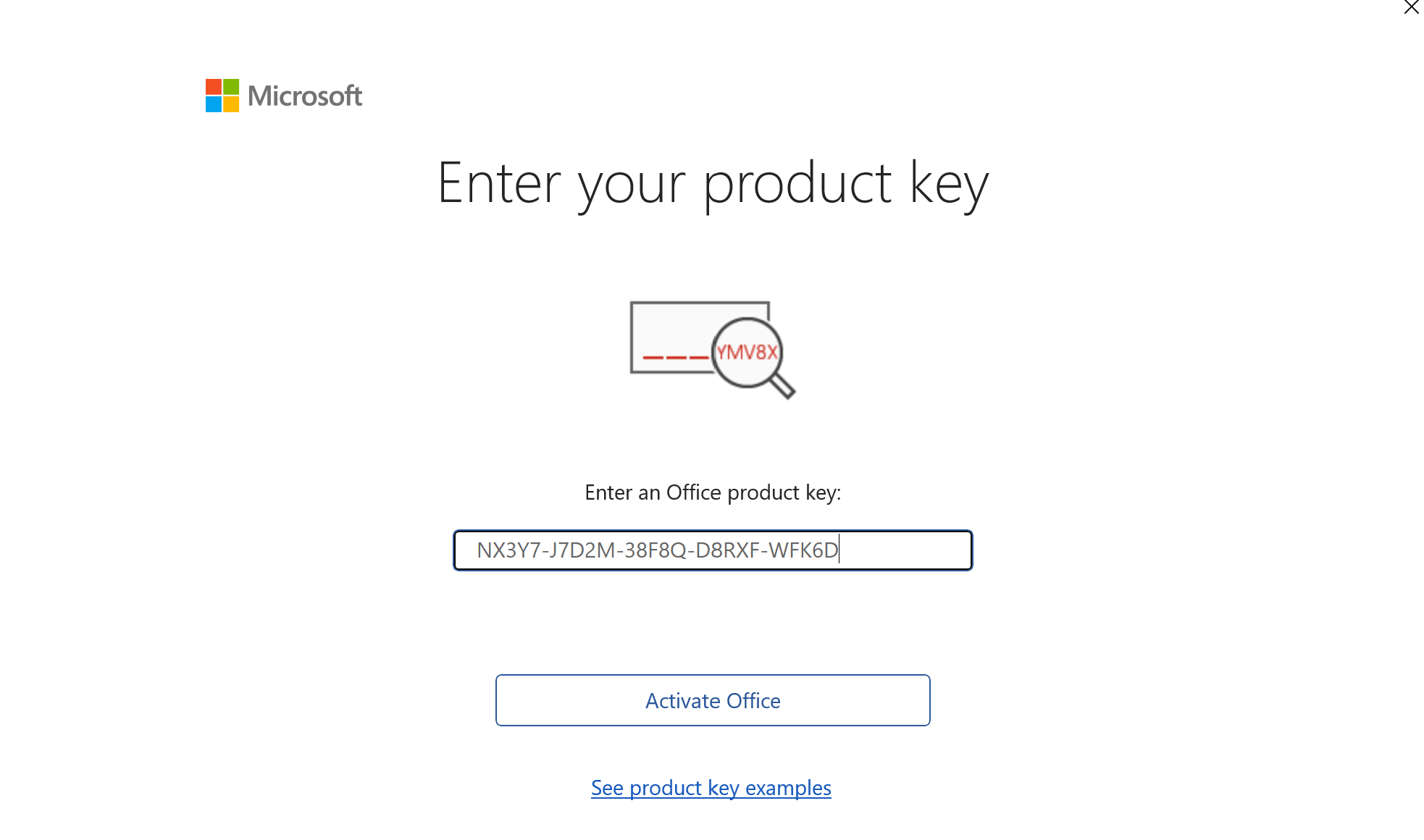Click the Microsoft four-square logo
Viewport: 1424px width, 840px height.
(x=222, y=96)
